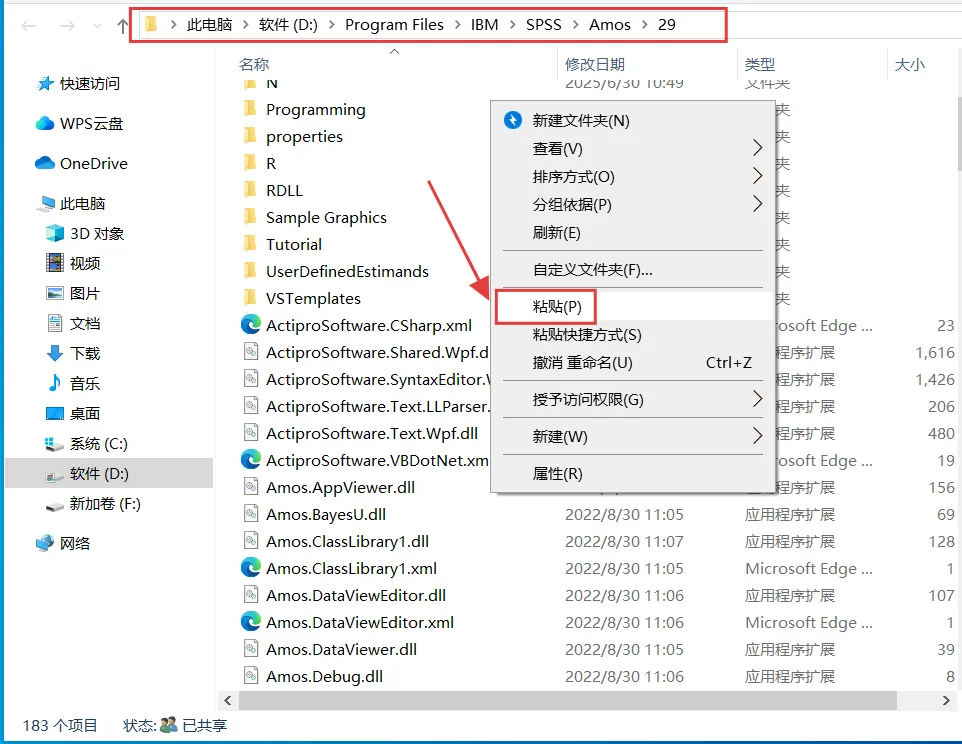Select 此电脑 computer icon in sidebar
The height and width of the screenshot is (744, 962).
coord(46,204)
